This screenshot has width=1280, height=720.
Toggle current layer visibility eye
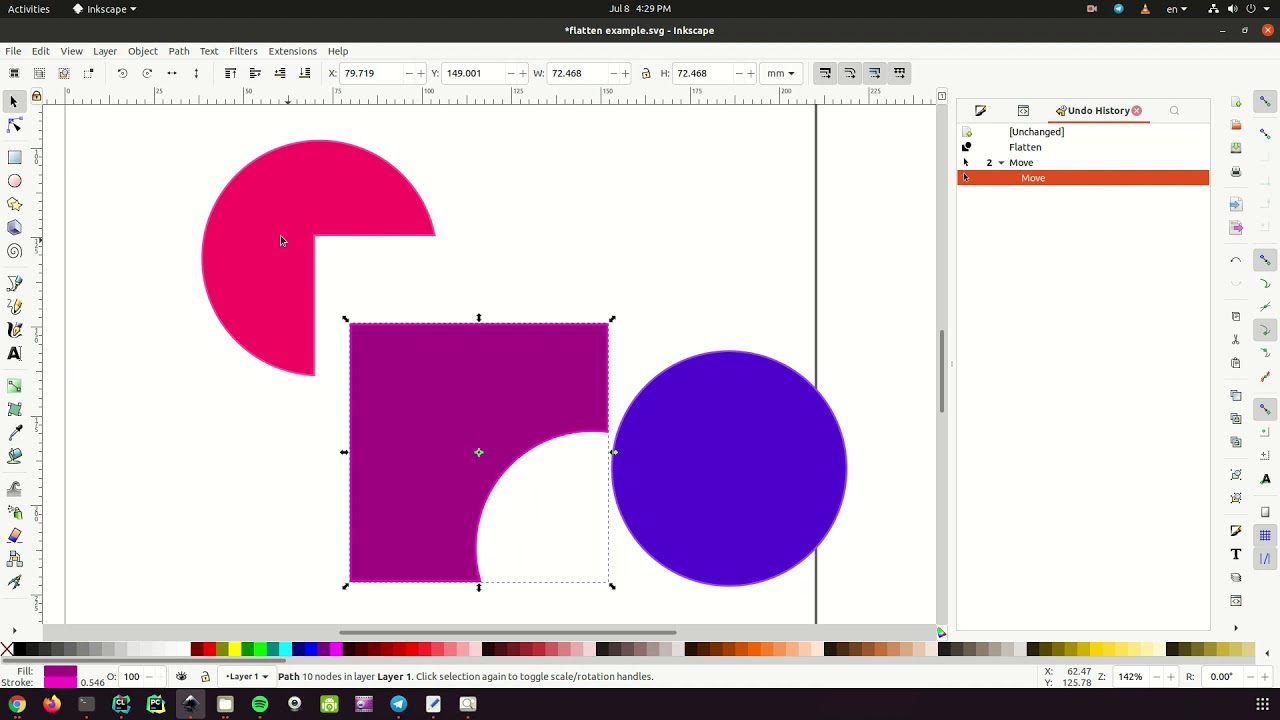tap(181, 677)
